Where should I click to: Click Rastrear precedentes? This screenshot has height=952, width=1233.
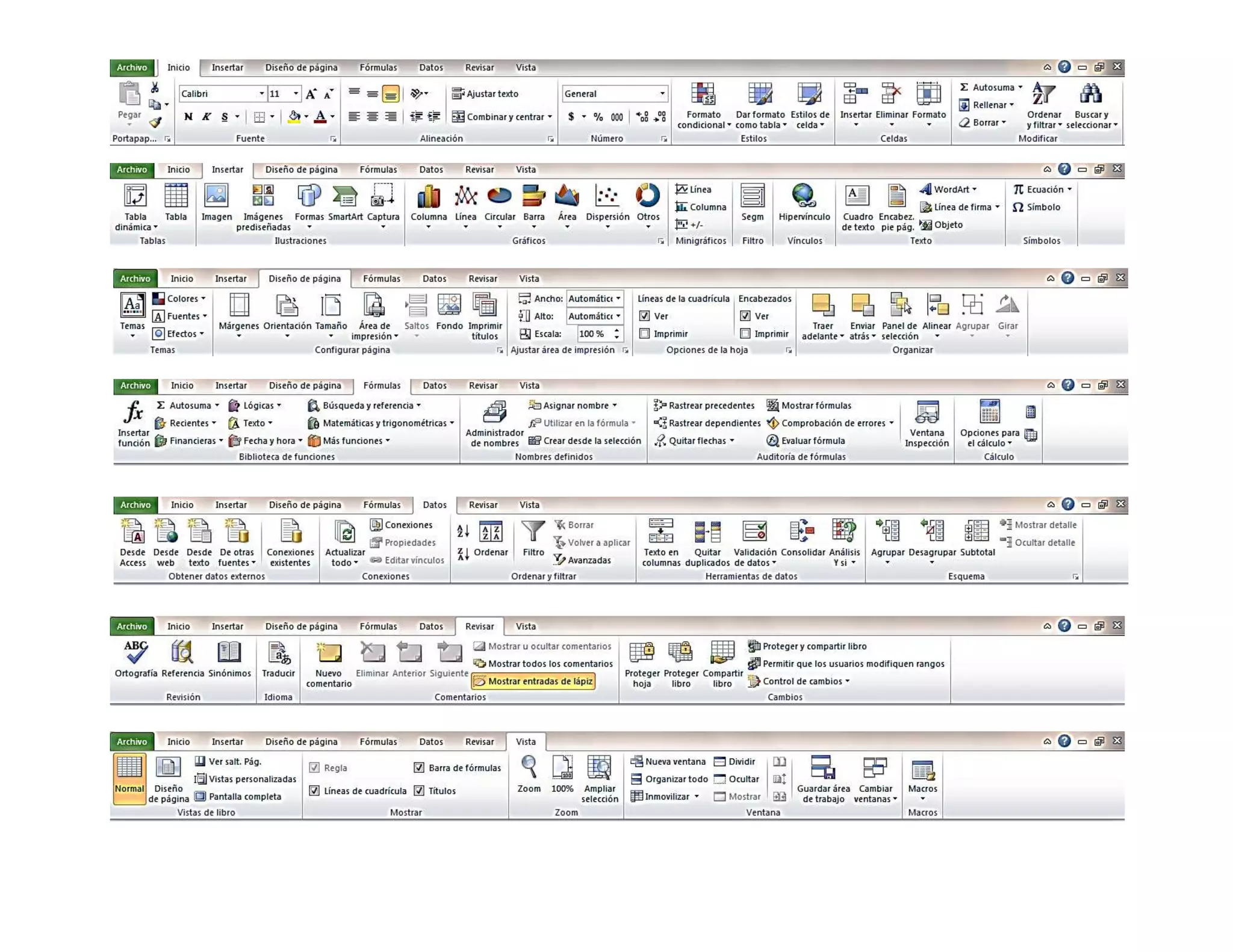pyautogui.click(x=704, y=406)
